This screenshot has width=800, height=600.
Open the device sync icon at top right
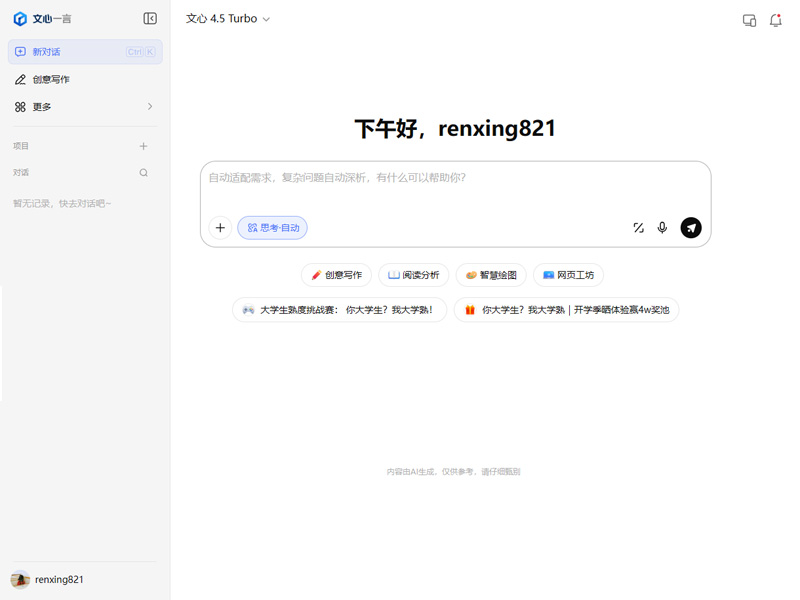pos(749,19)
